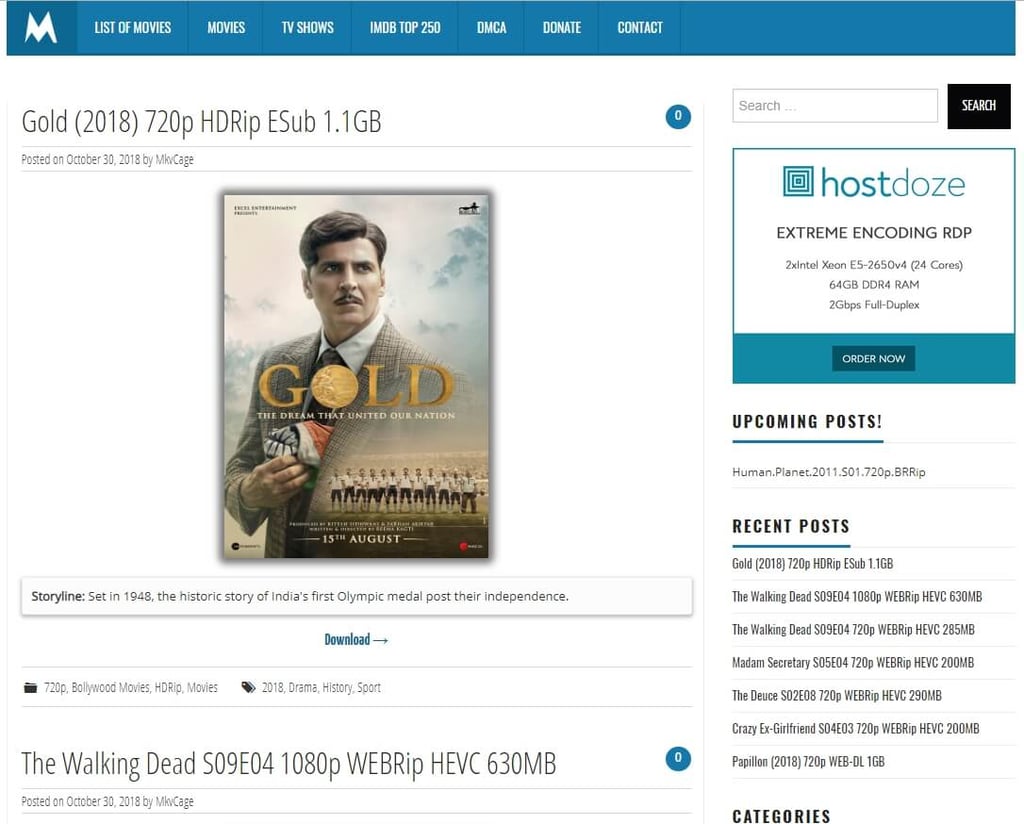Click the hostdoze logo in ad
The image size is (1024, 824).
point(874,182)
